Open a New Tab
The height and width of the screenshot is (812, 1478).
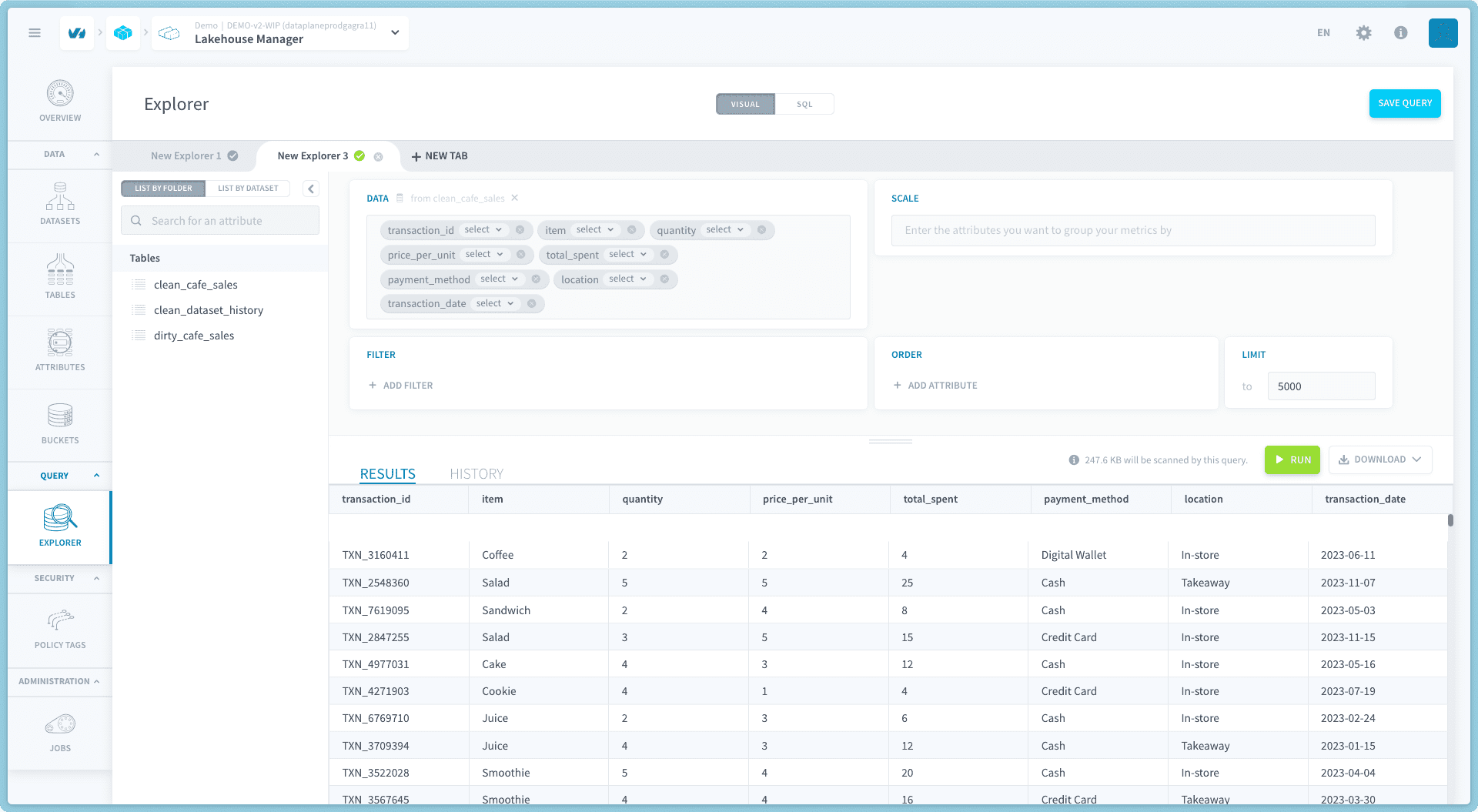440,156
